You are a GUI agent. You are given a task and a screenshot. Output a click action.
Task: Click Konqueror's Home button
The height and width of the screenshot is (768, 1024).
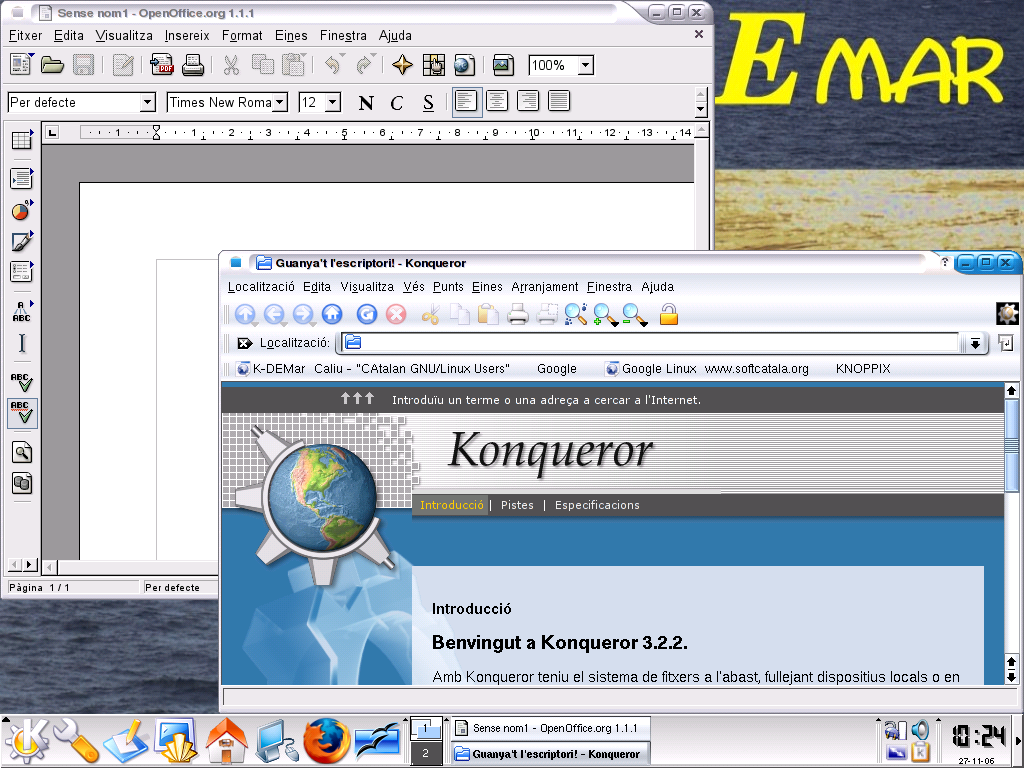(331, 315)
